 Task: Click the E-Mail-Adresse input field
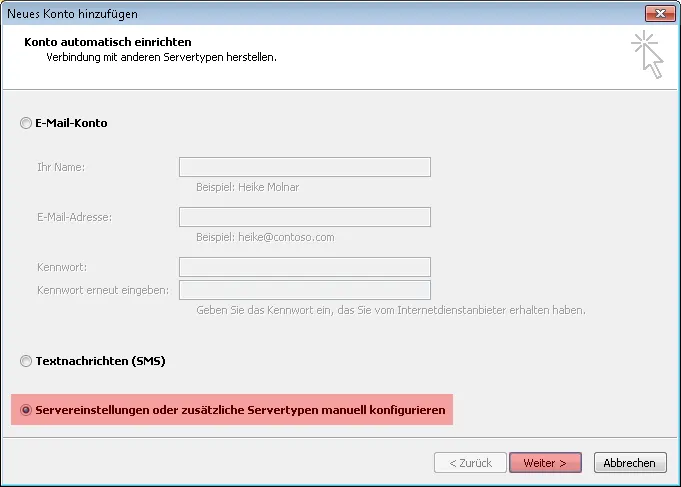[x=305, y=217]
